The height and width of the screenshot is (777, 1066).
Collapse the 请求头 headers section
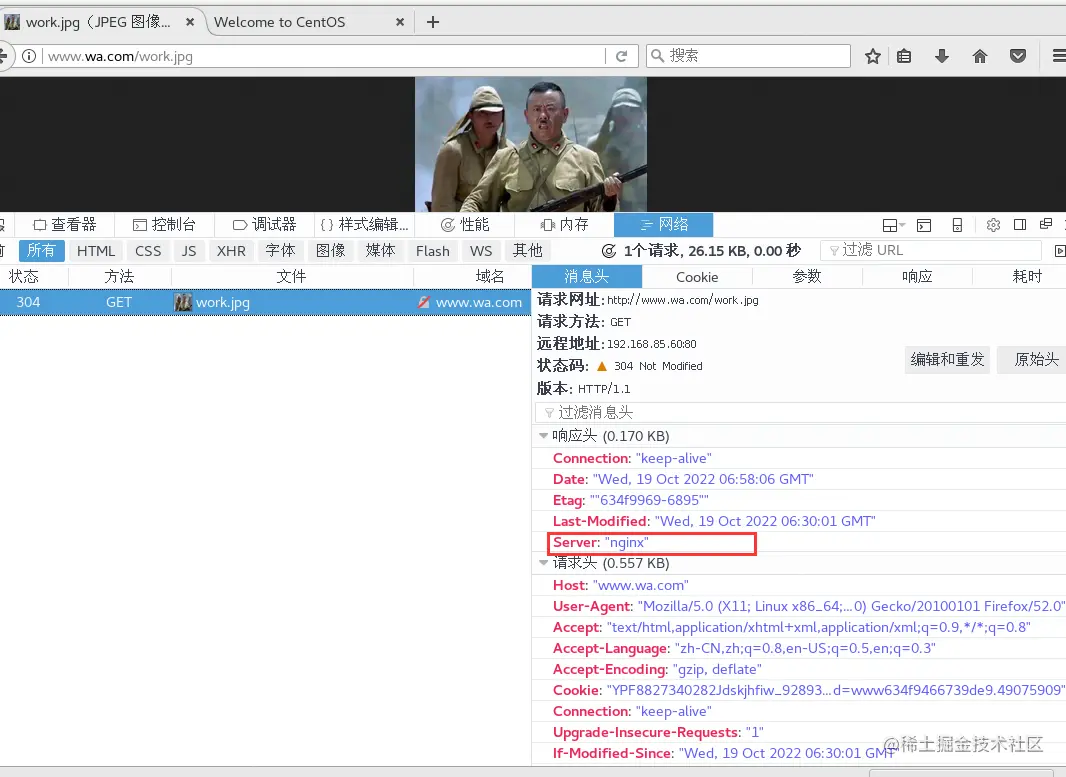click(x=543, y=562)
